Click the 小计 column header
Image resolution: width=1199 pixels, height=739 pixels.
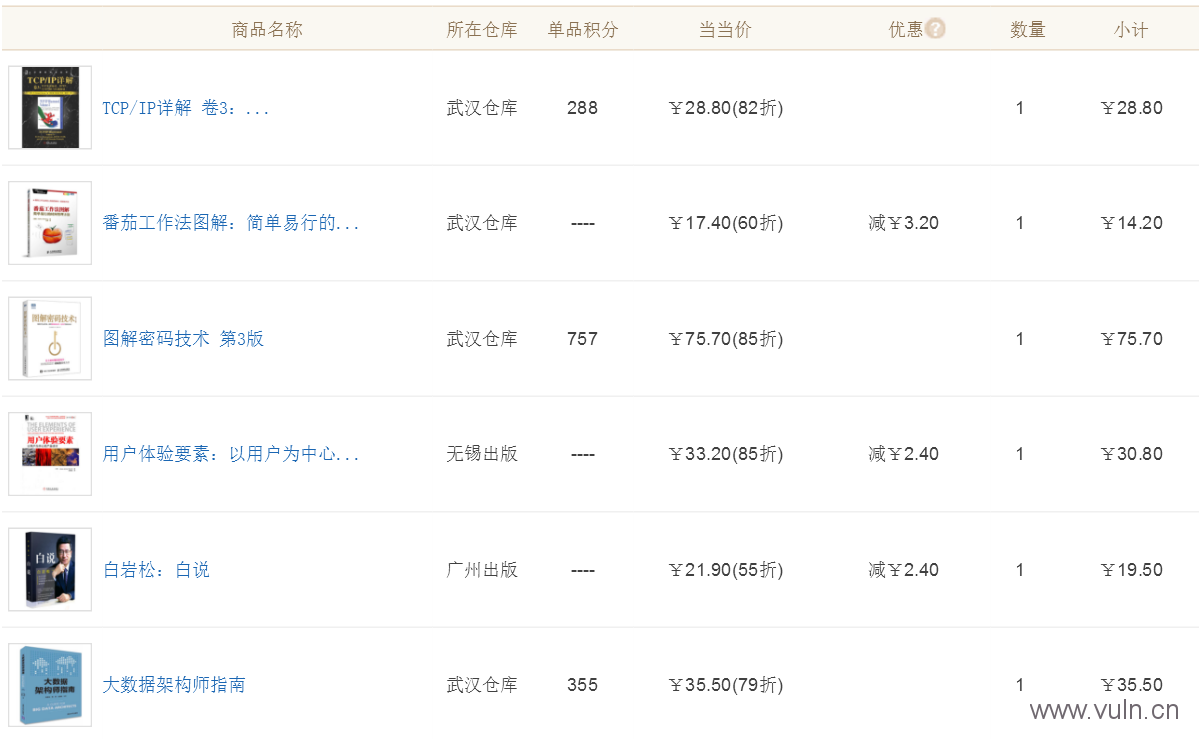(1131, 30)
